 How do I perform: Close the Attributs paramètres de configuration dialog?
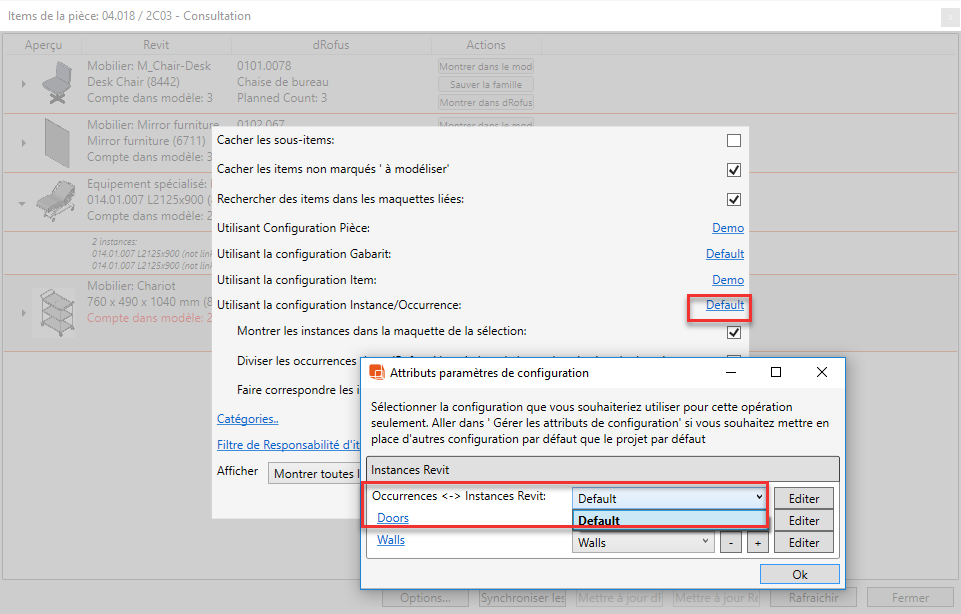(821, 372)
